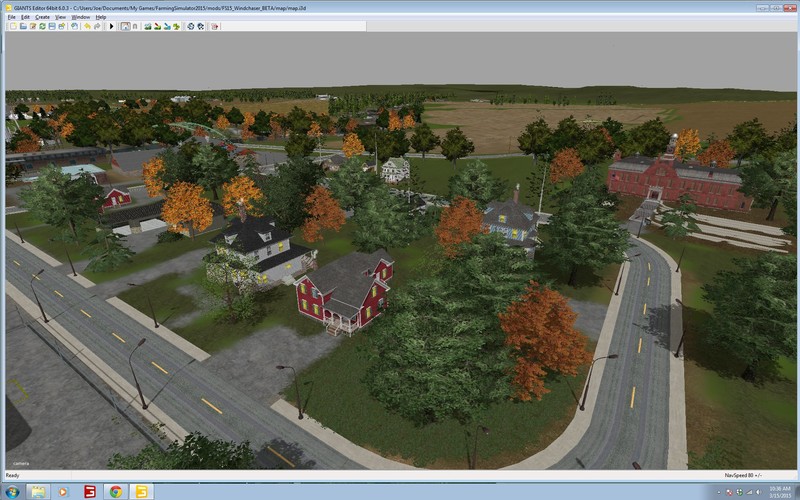Image resolution: width=800 pixels, height=500 pixels.
Task: Open the View menu
Action: point(61,17)
